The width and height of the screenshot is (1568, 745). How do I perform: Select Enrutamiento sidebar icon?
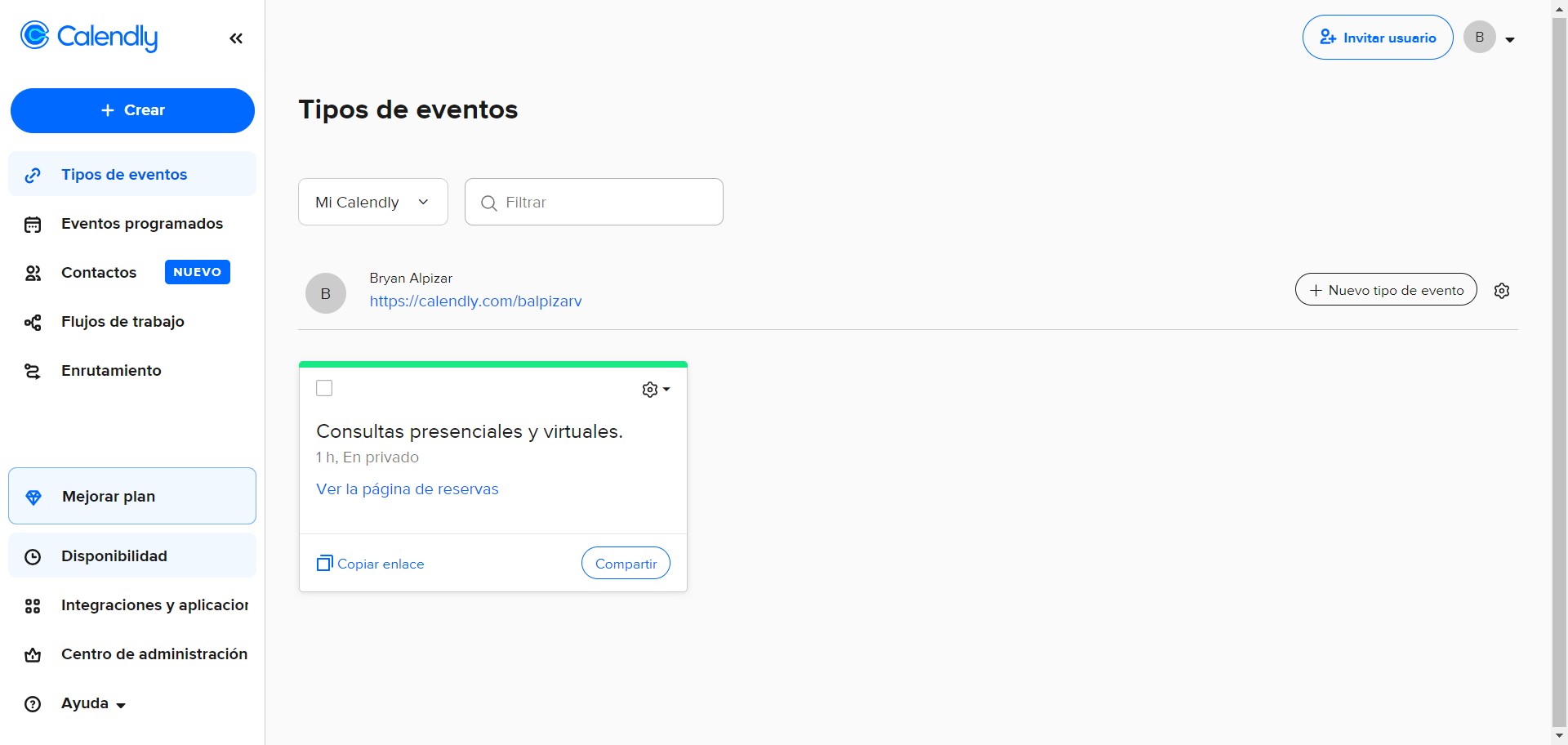point(33,371)
